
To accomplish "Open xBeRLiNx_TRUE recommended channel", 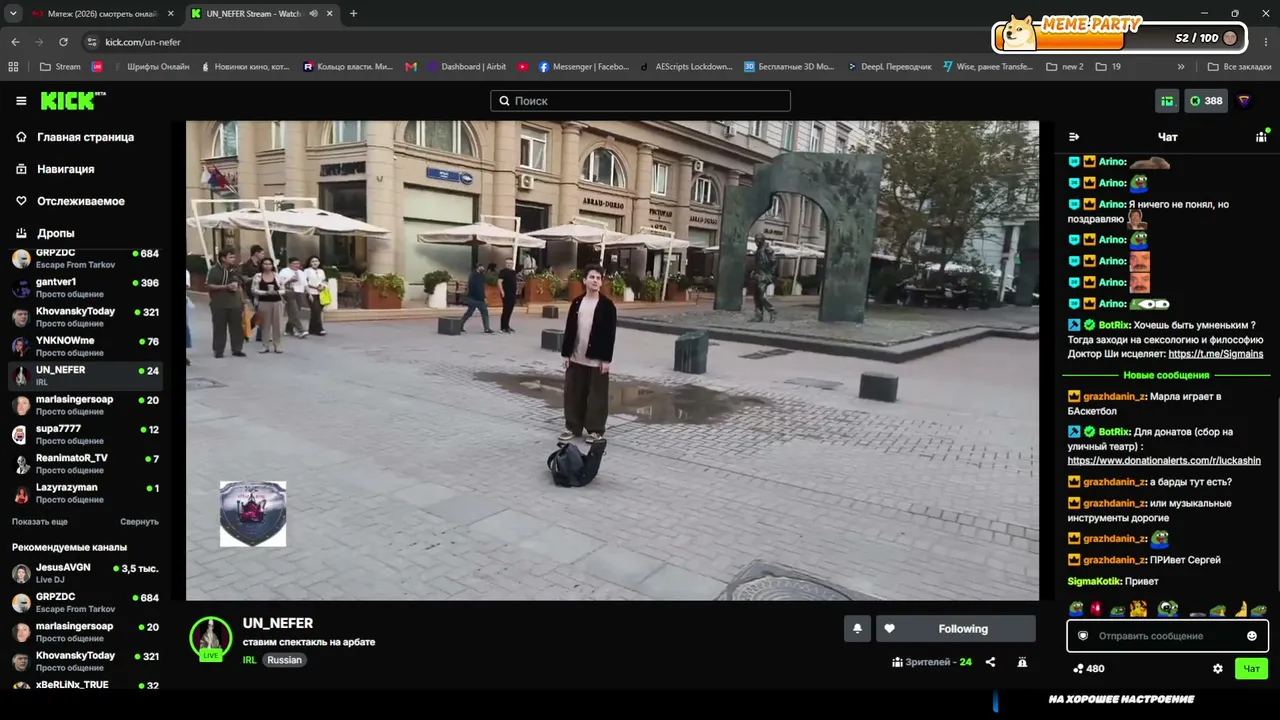I will point(85,685).
